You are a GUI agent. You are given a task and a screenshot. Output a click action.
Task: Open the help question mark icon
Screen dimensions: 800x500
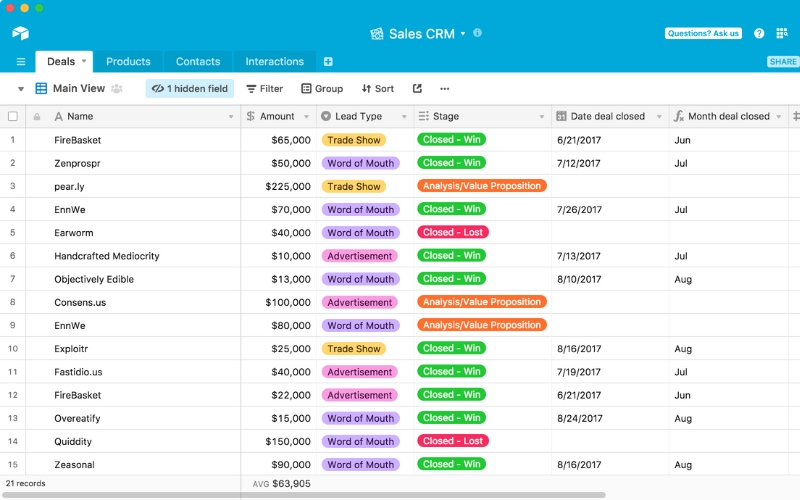click(x=759, y=33)
